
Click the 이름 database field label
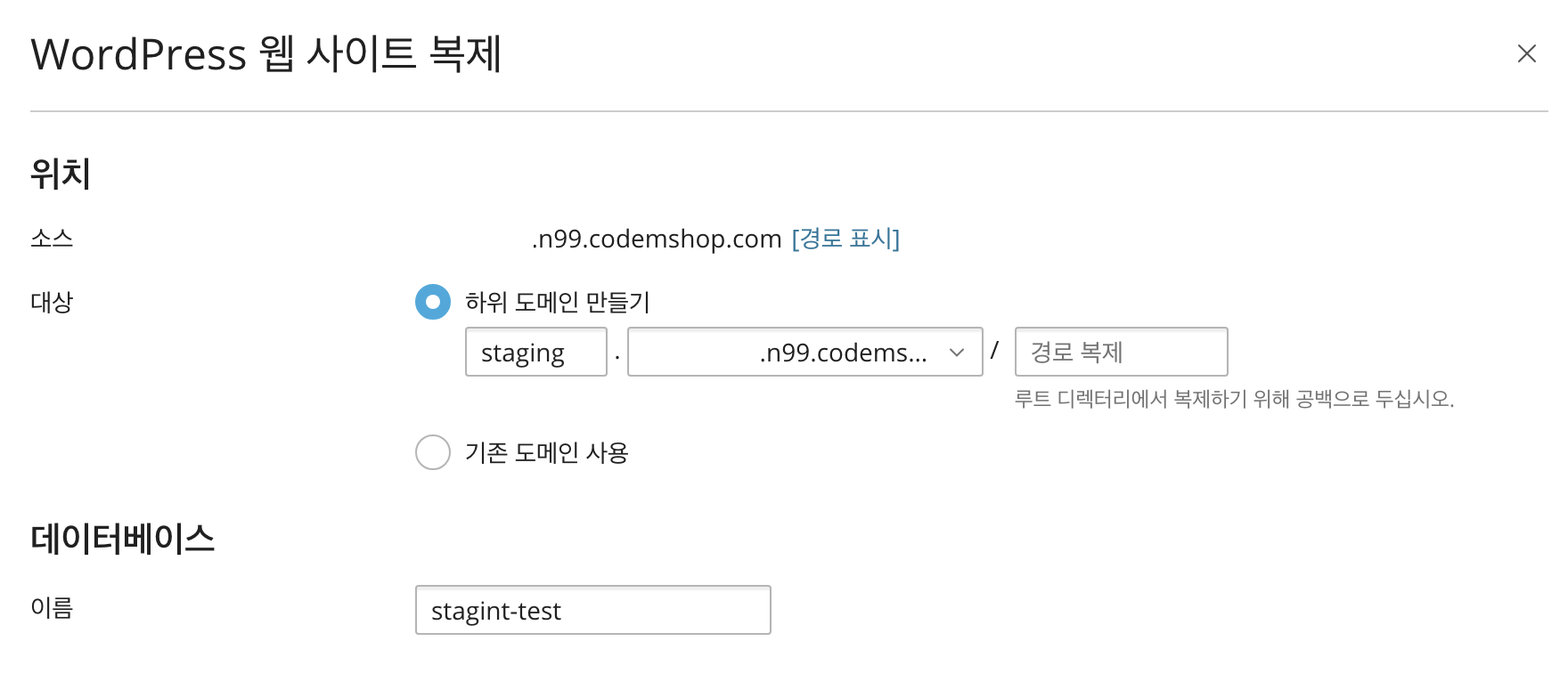tap(52, 608)
